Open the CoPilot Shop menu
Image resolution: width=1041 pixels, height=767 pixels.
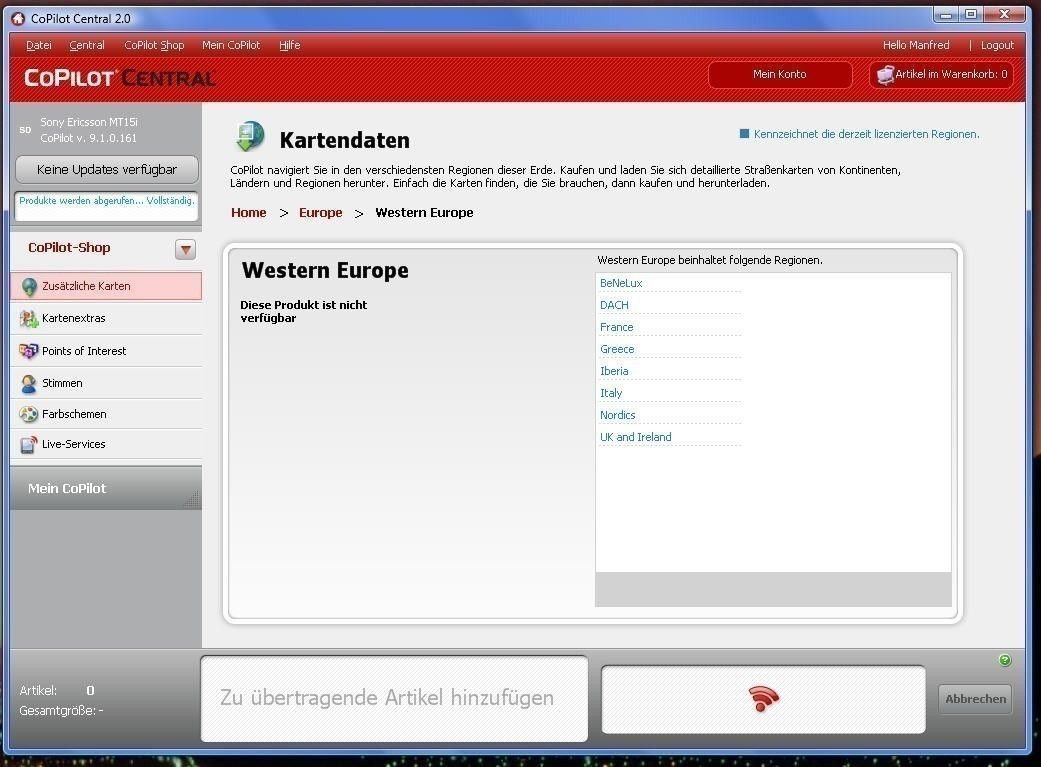(x=154, y=45)
